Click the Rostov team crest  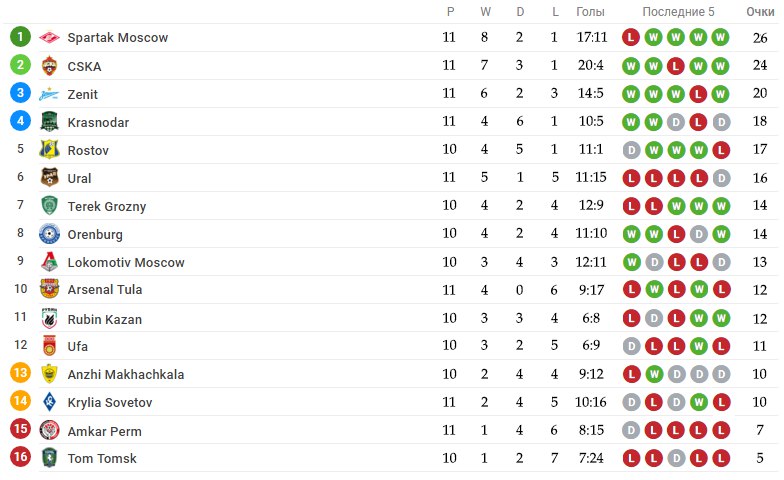50,150
